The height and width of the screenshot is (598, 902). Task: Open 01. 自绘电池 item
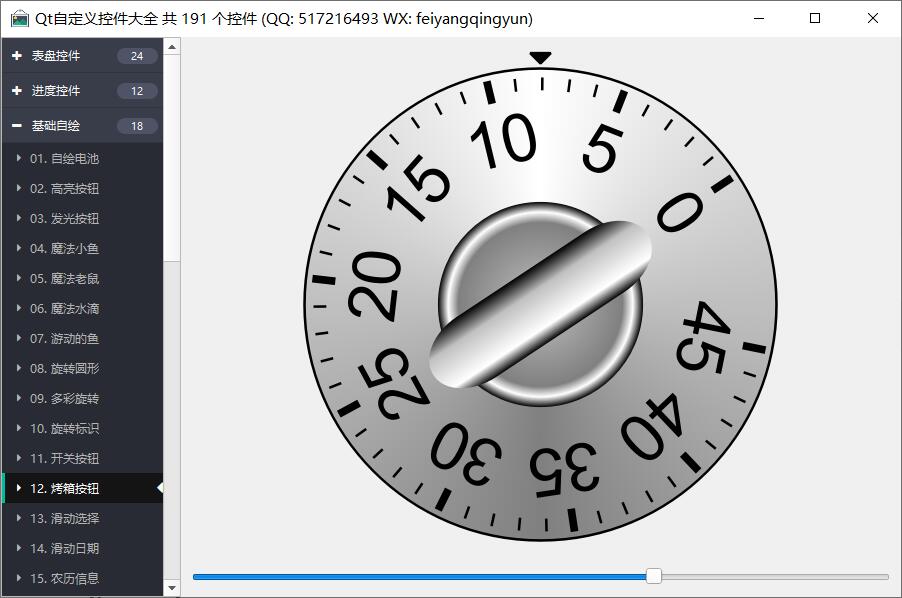(x=64, y=158)
